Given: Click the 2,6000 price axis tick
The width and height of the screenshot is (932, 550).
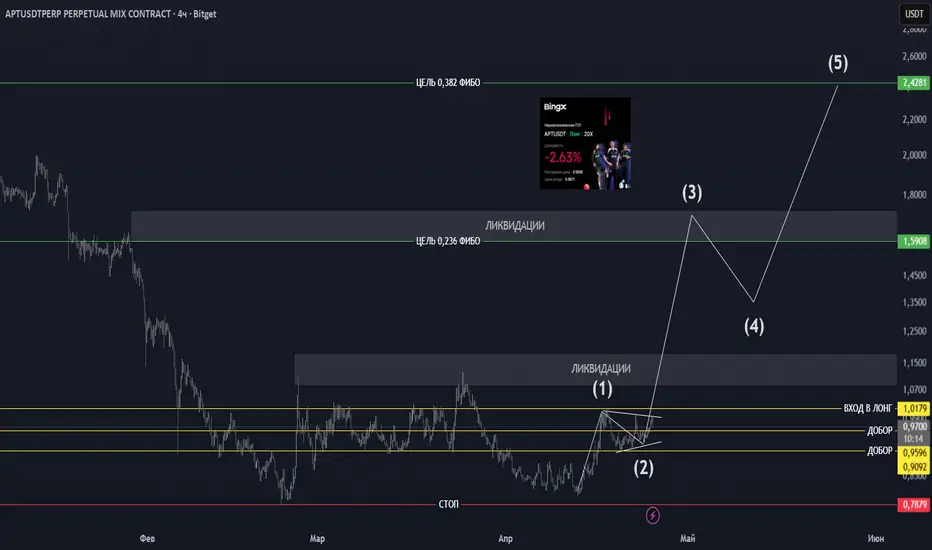Looking at the screenshot, I should click(914, 56).
